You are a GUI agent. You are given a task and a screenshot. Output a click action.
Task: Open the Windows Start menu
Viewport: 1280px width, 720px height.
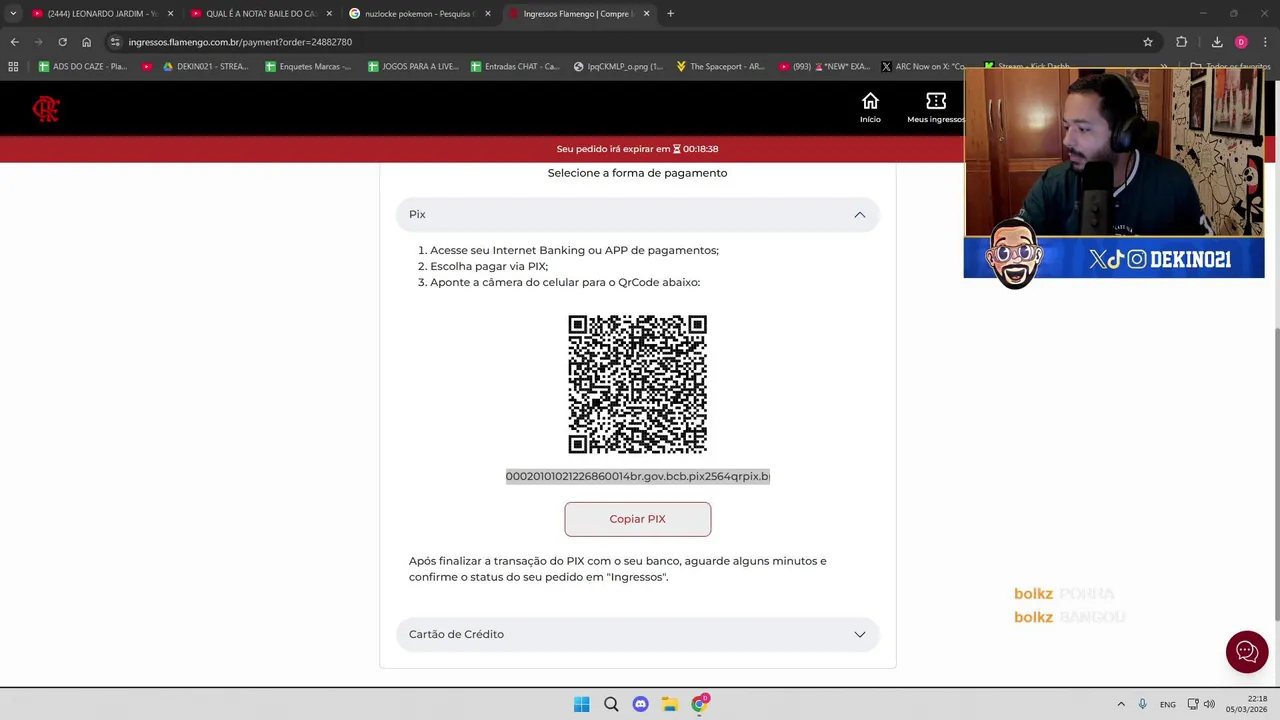click(581, 704)
